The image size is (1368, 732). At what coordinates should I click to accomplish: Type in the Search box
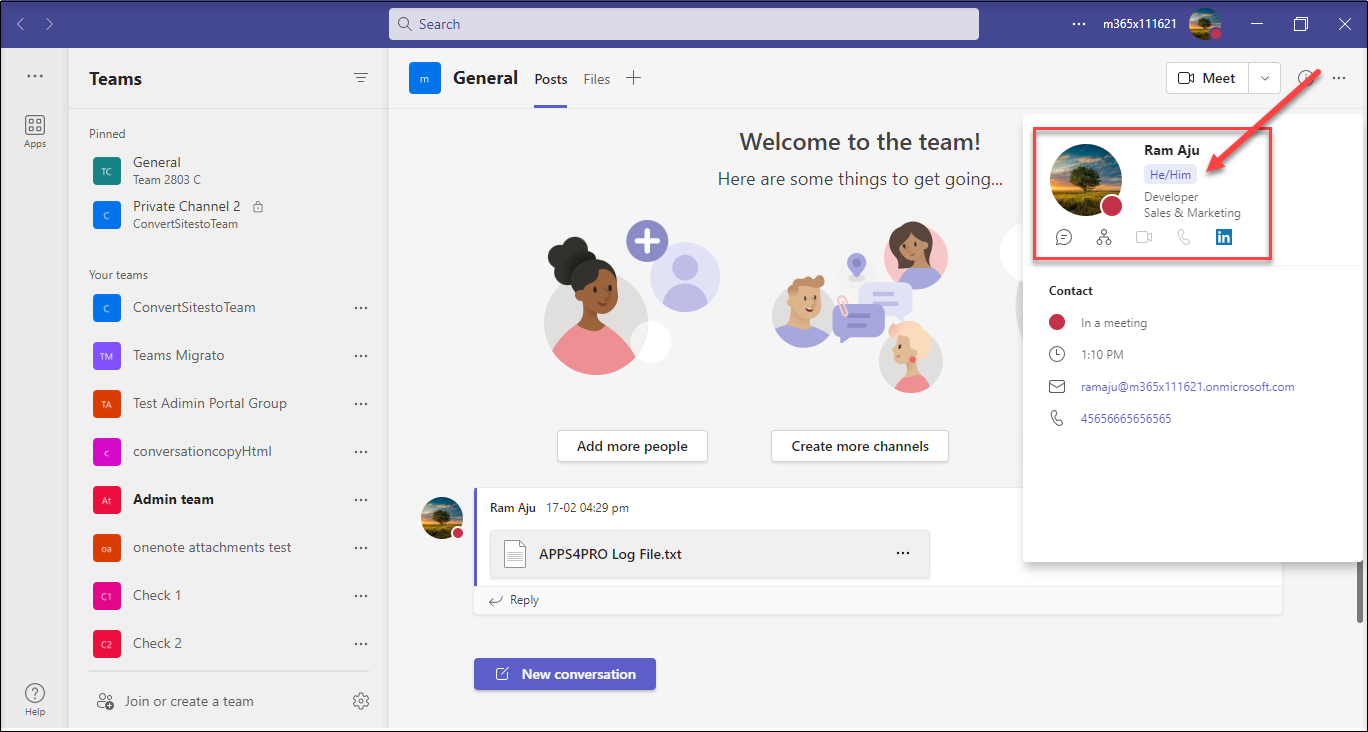click(x=684, y=24)
